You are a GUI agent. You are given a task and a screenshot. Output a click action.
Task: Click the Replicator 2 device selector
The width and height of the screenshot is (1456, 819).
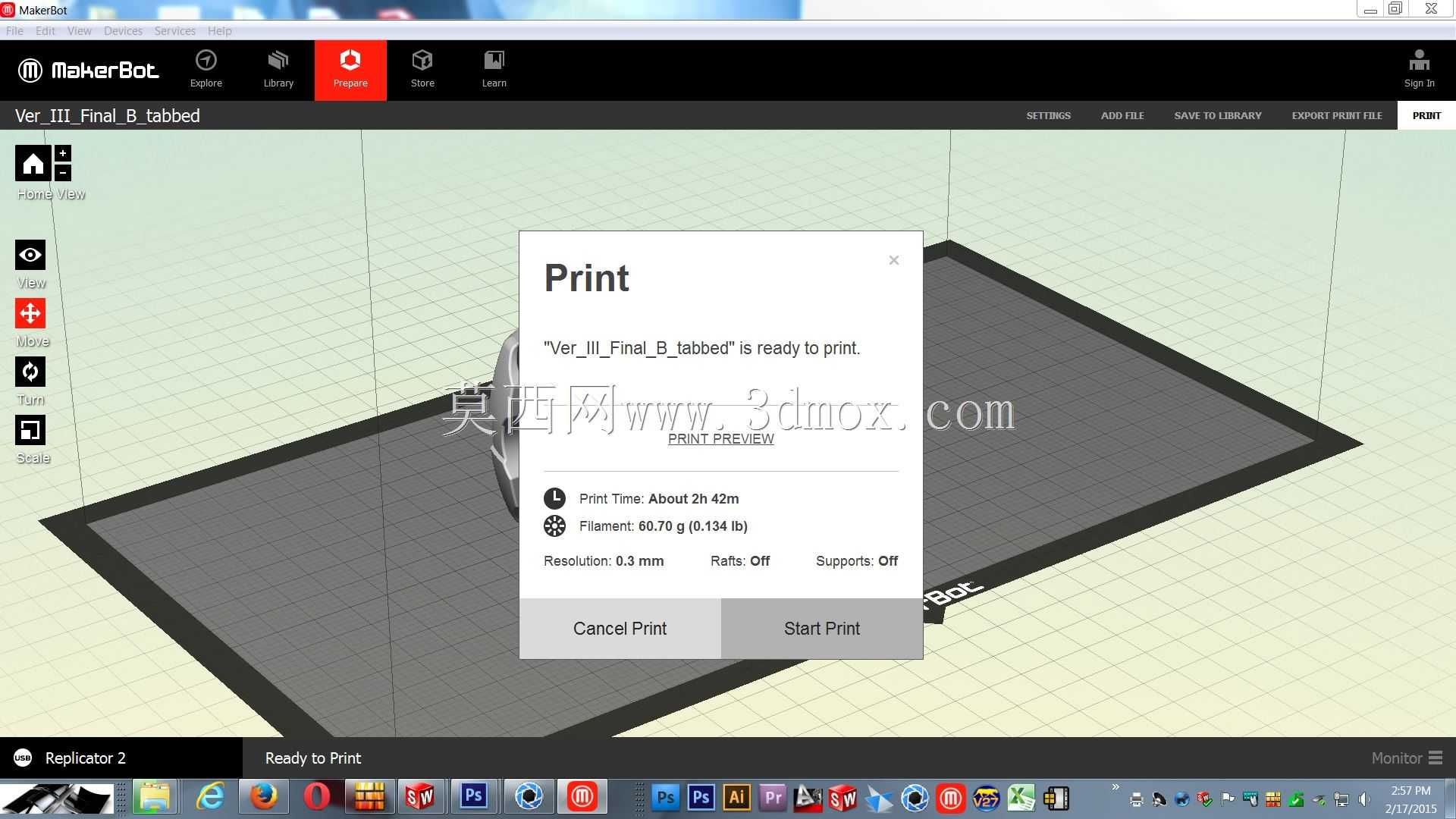tap(121, 758)
